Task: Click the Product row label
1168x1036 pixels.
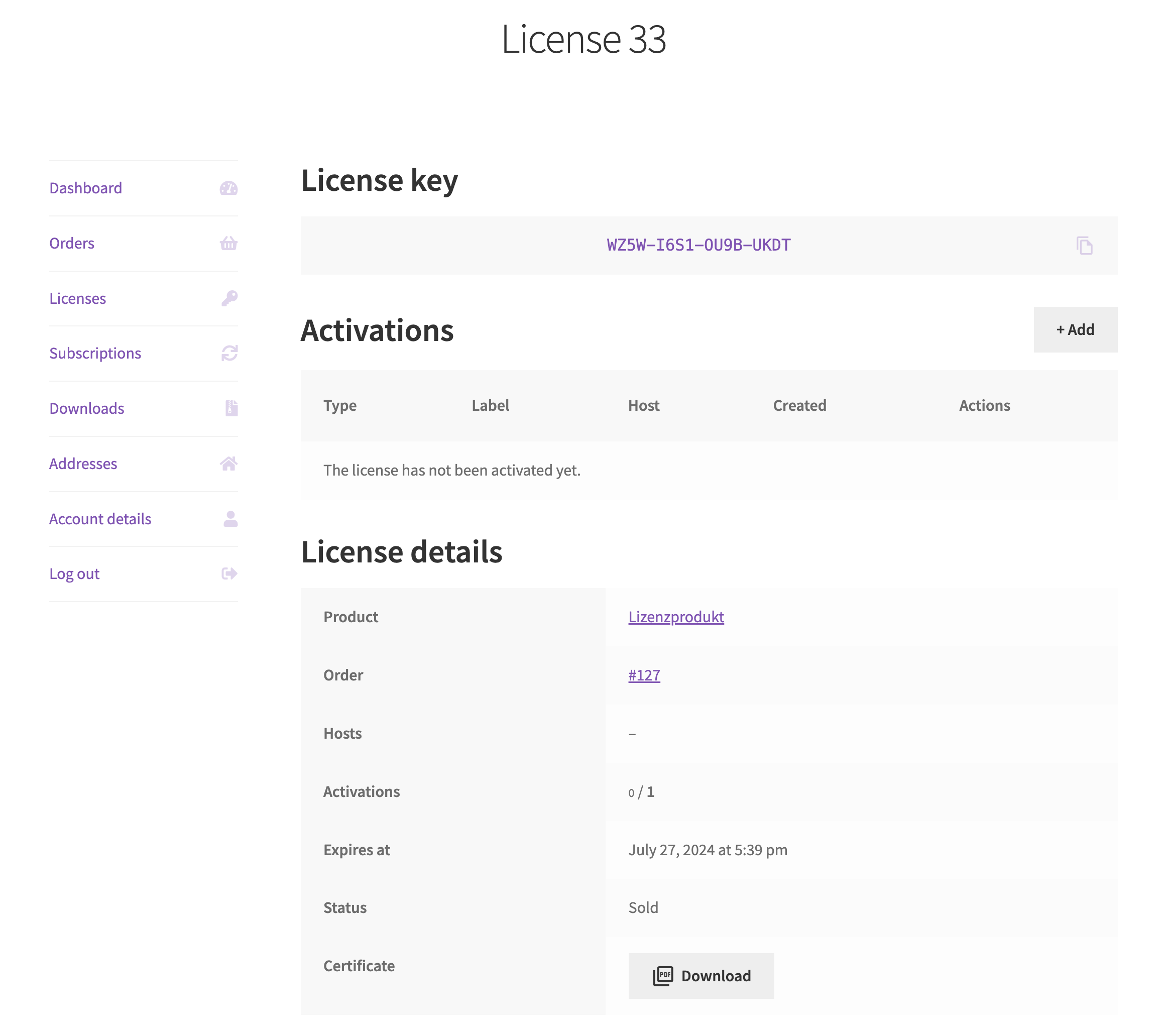Action: (351, 617)
